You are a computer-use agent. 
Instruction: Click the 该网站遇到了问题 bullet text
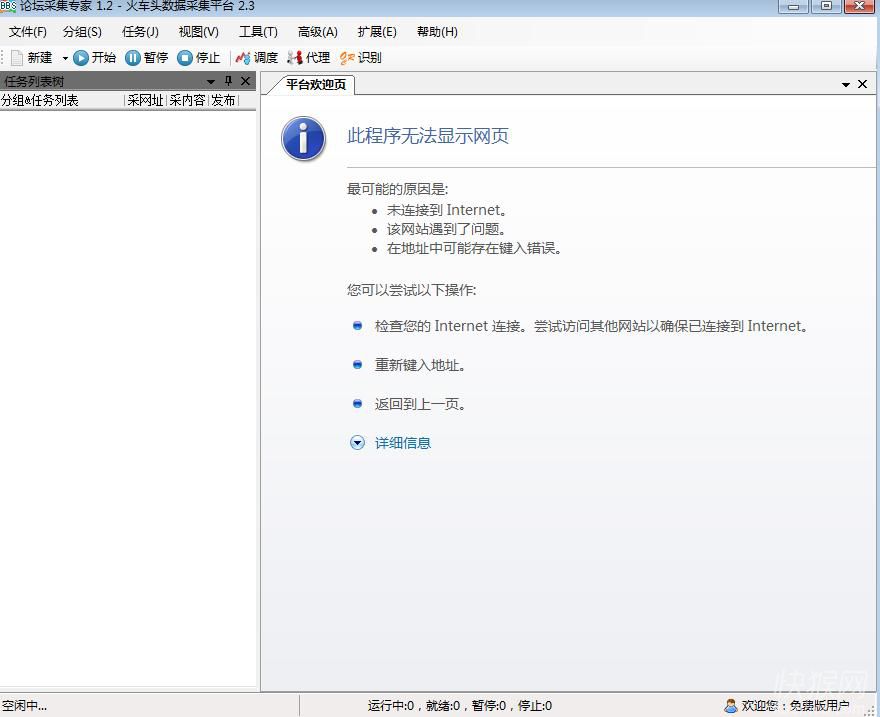click(x=447, y=229)
